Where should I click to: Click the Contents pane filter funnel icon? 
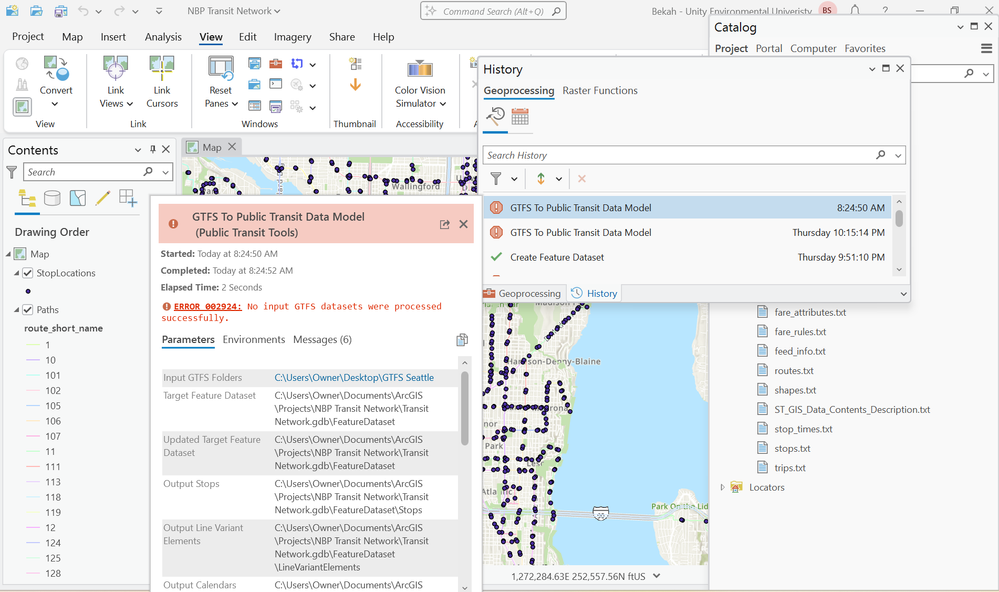pos(11,172)
